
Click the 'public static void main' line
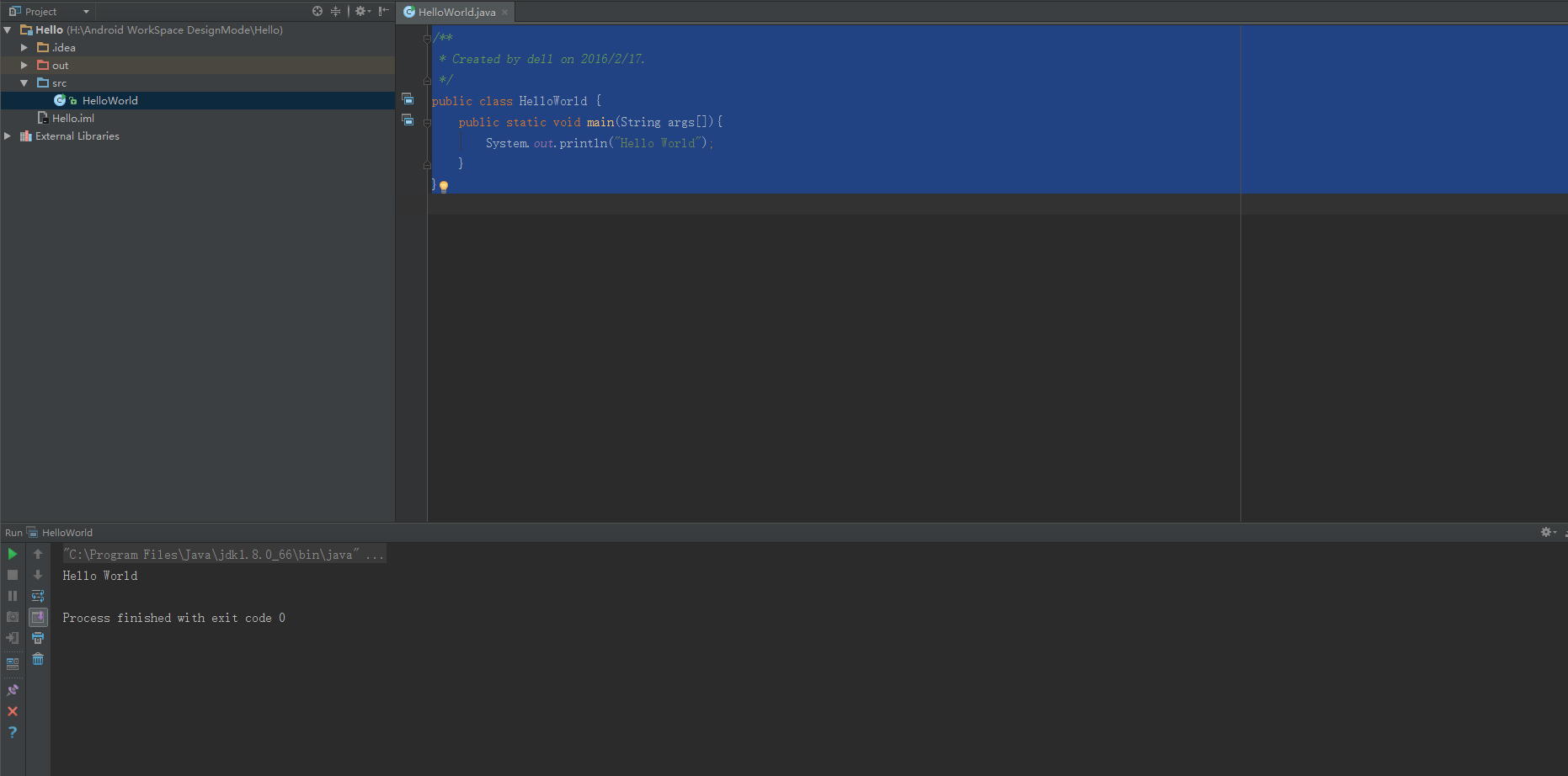pyautogui.click(x=590, y=122)
